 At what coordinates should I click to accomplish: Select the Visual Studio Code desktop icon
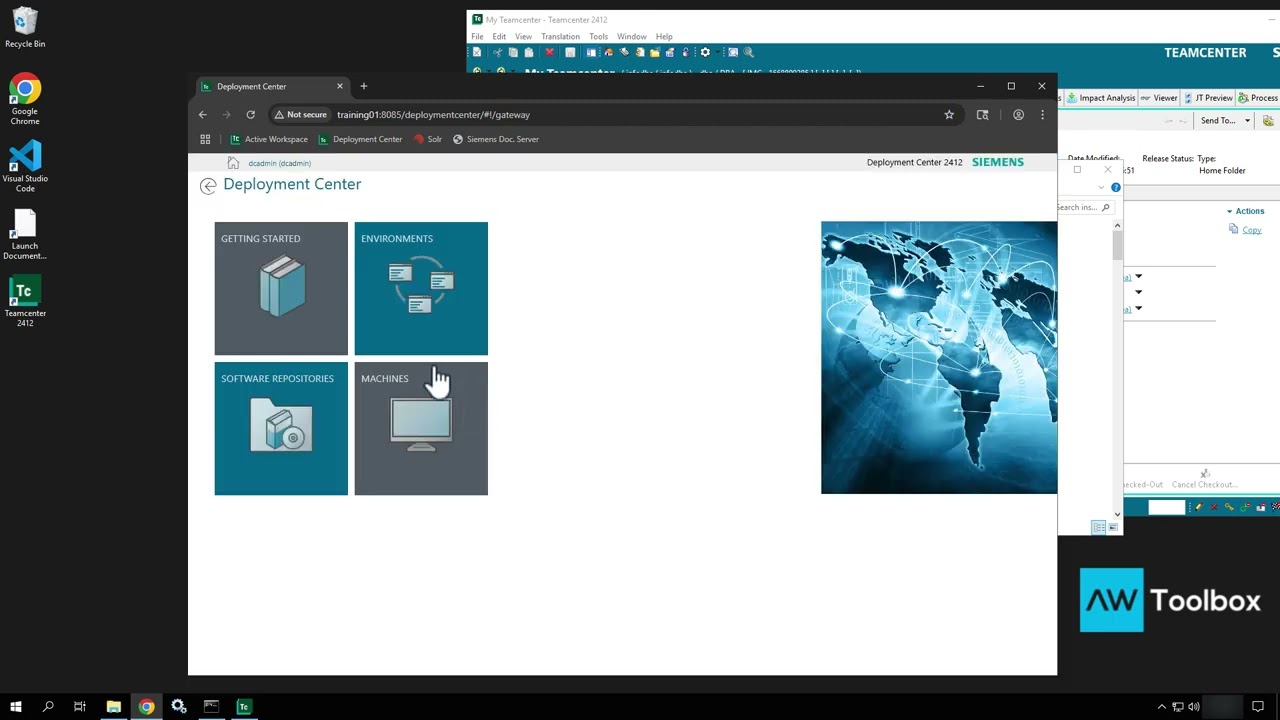[x=25, y=166]
